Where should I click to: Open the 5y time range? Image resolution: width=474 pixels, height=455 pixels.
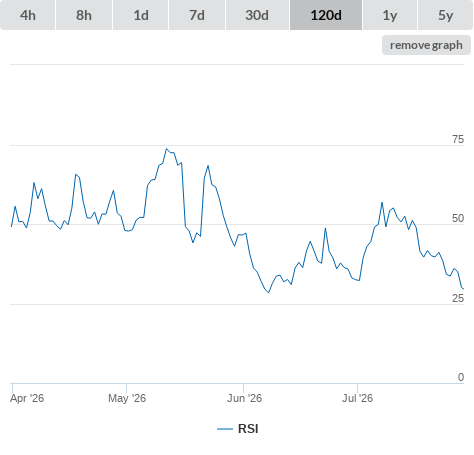point(445,15)
